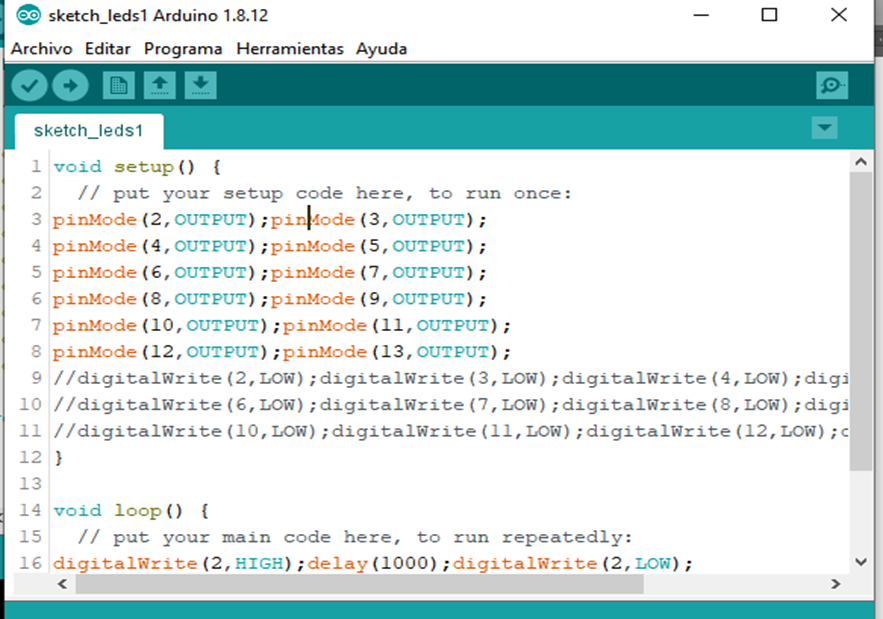This screenshot has width=883, height=619.
Task: Open a sketch using the Open icon
Action: tap(159, 86)
